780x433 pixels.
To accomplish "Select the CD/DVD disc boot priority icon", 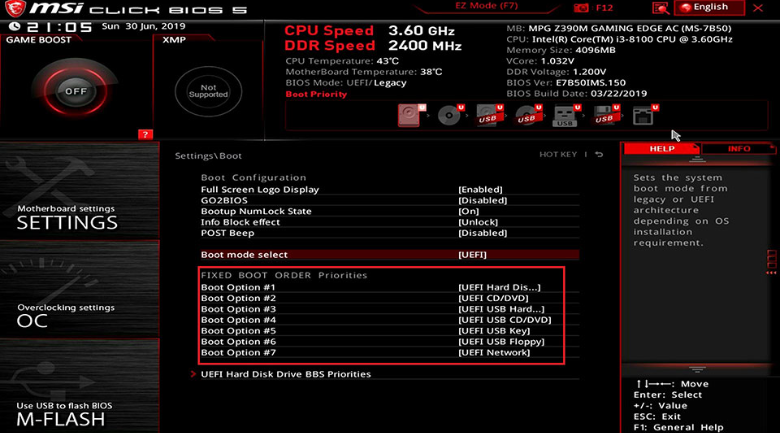I will (x=450, y=115).
